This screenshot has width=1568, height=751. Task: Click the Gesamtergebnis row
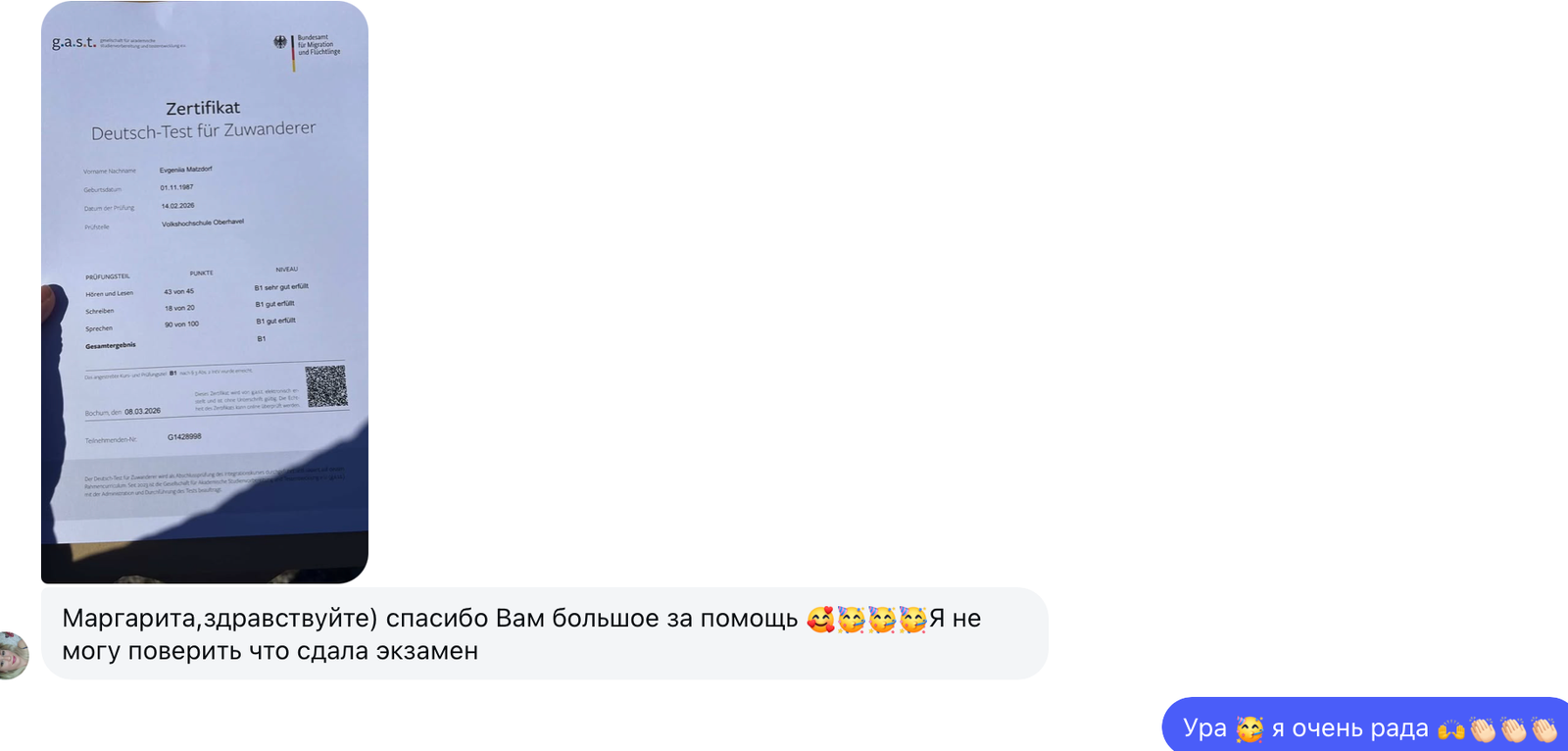pyautogui.click(x=113, y=344)
